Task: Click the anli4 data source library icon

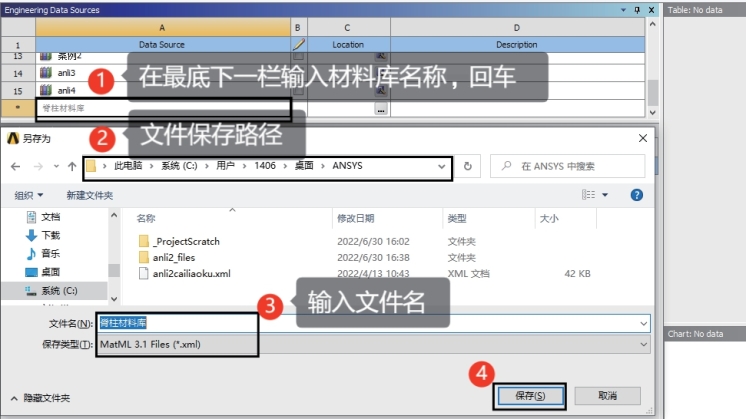Action: point(46,90)
